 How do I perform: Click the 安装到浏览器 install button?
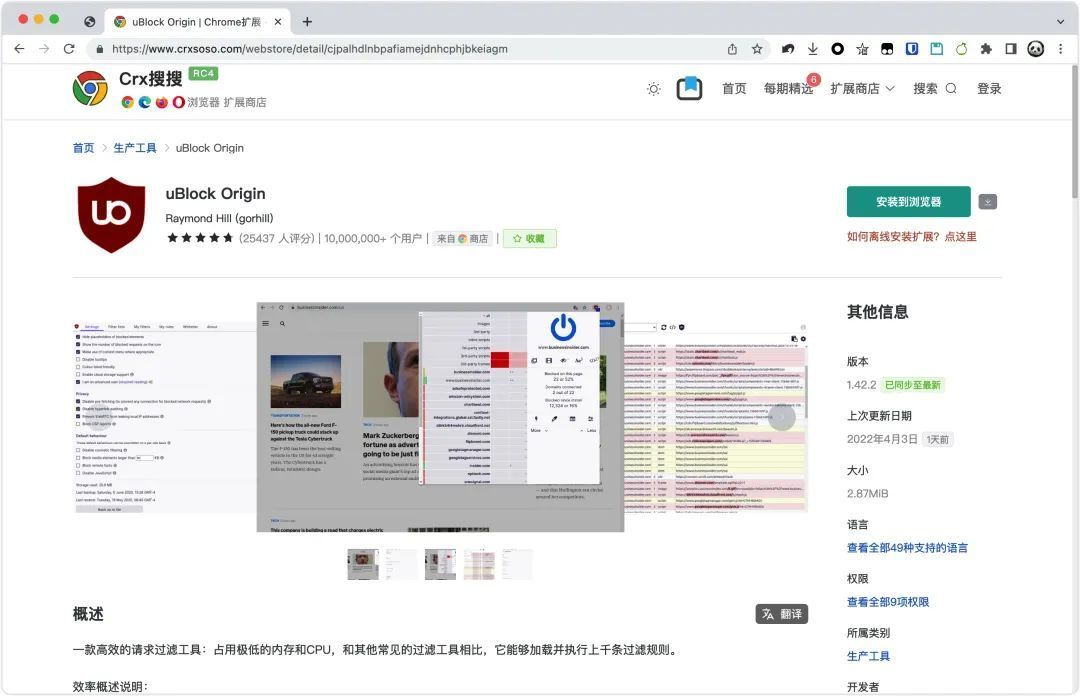click(x=908, y=202)
